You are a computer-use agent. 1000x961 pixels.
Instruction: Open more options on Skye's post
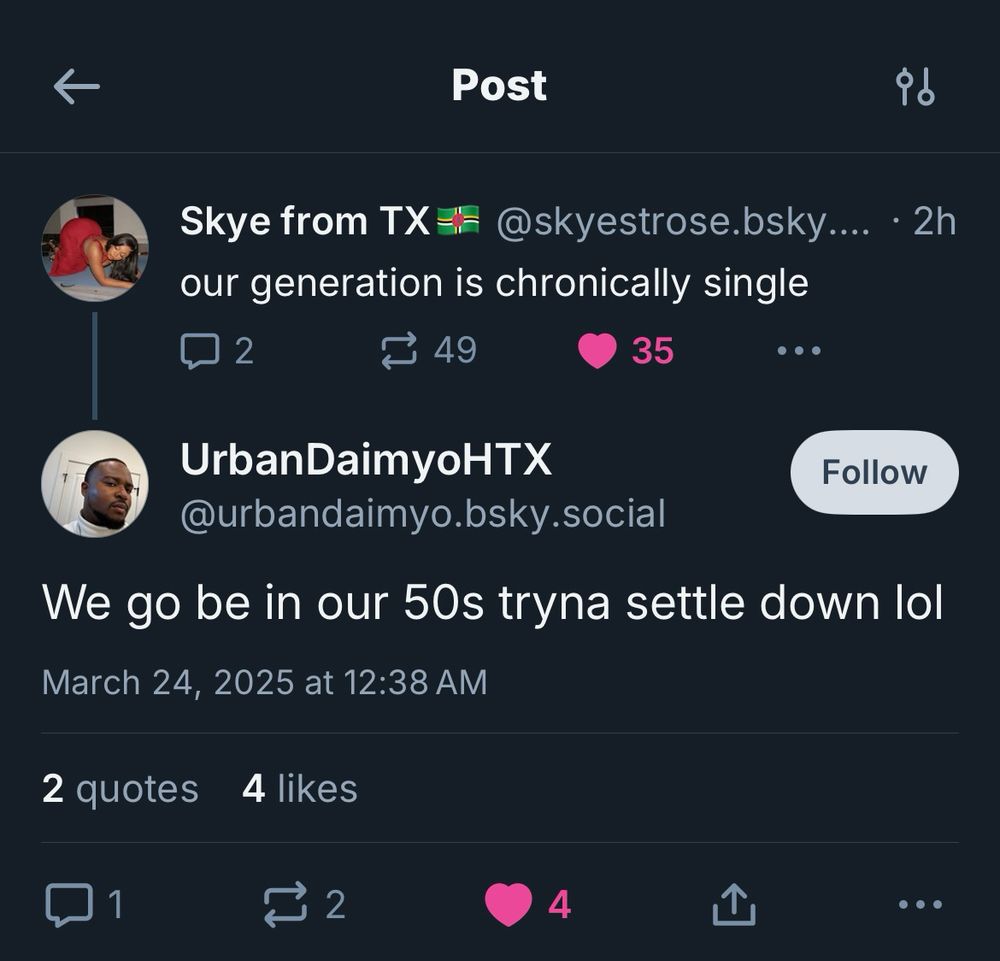click(x=798, y=349)
